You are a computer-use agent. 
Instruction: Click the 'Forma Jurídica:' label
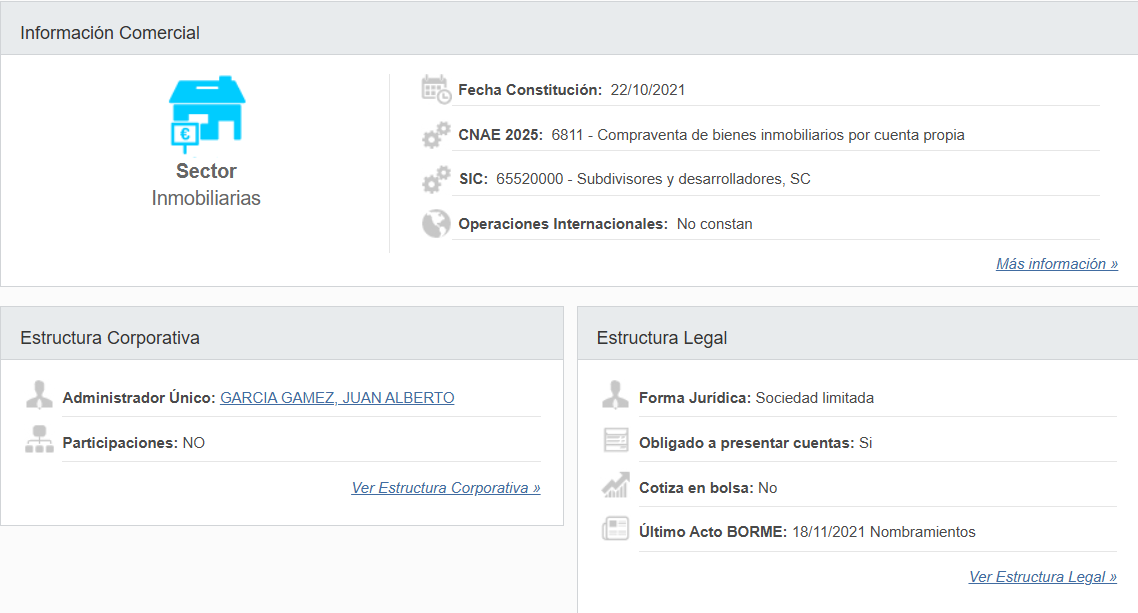pos(695,398)
